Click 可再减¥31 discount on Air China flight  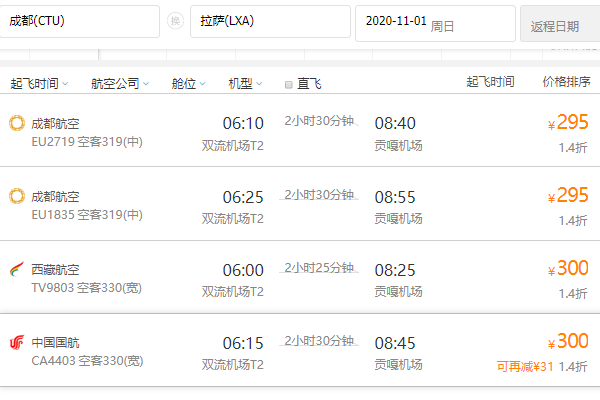524,366
